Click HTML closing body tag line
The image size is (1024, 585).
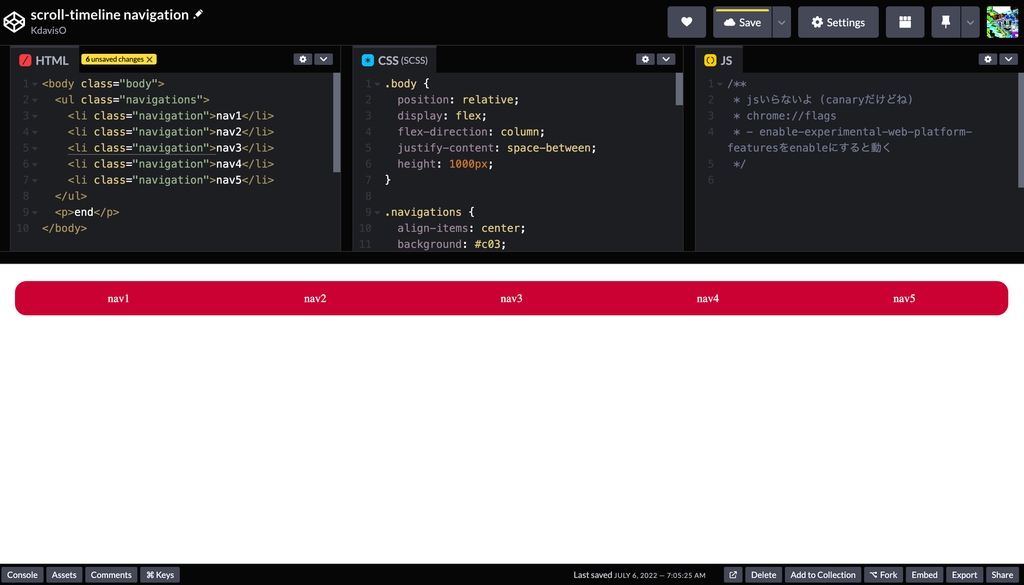point(64,229)
